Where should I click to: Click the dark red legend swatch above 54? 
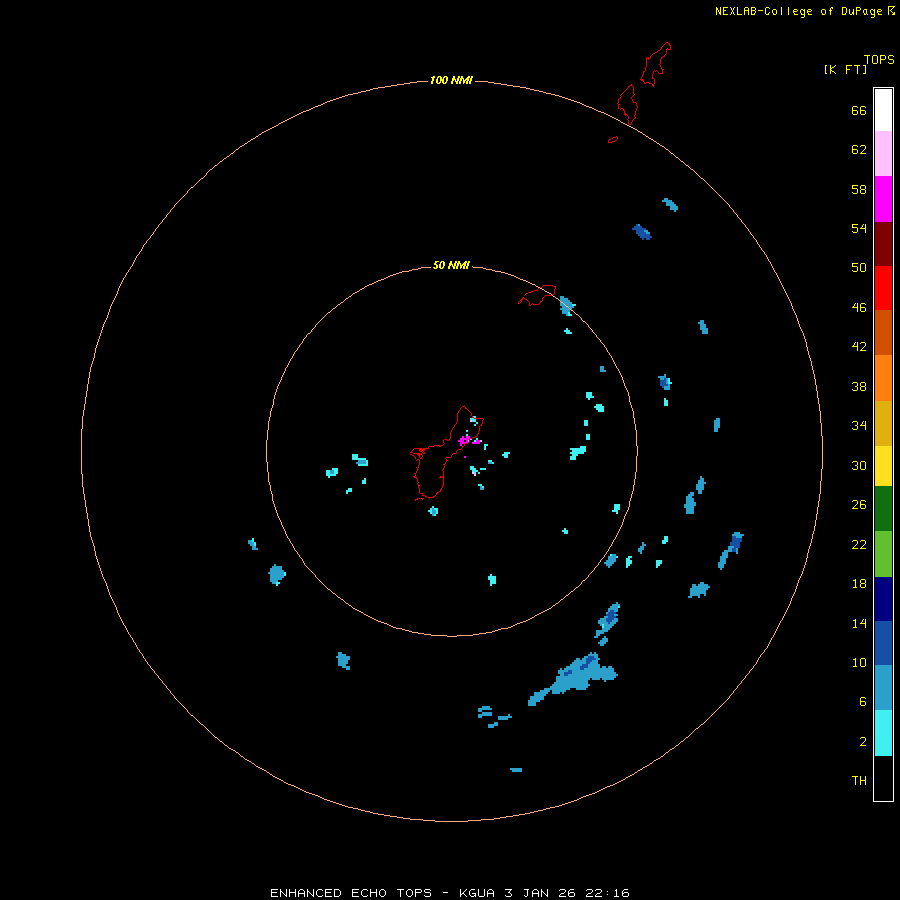[x=883, y=243]
